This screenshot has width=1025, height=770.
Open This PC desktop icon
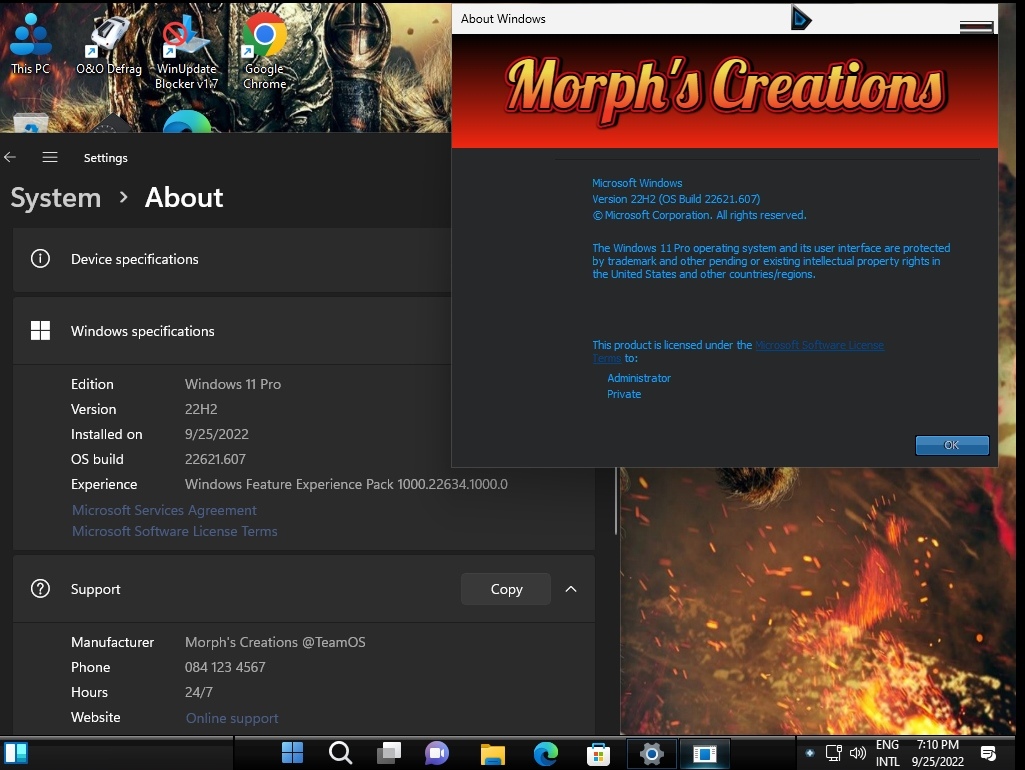click(30, 42)
